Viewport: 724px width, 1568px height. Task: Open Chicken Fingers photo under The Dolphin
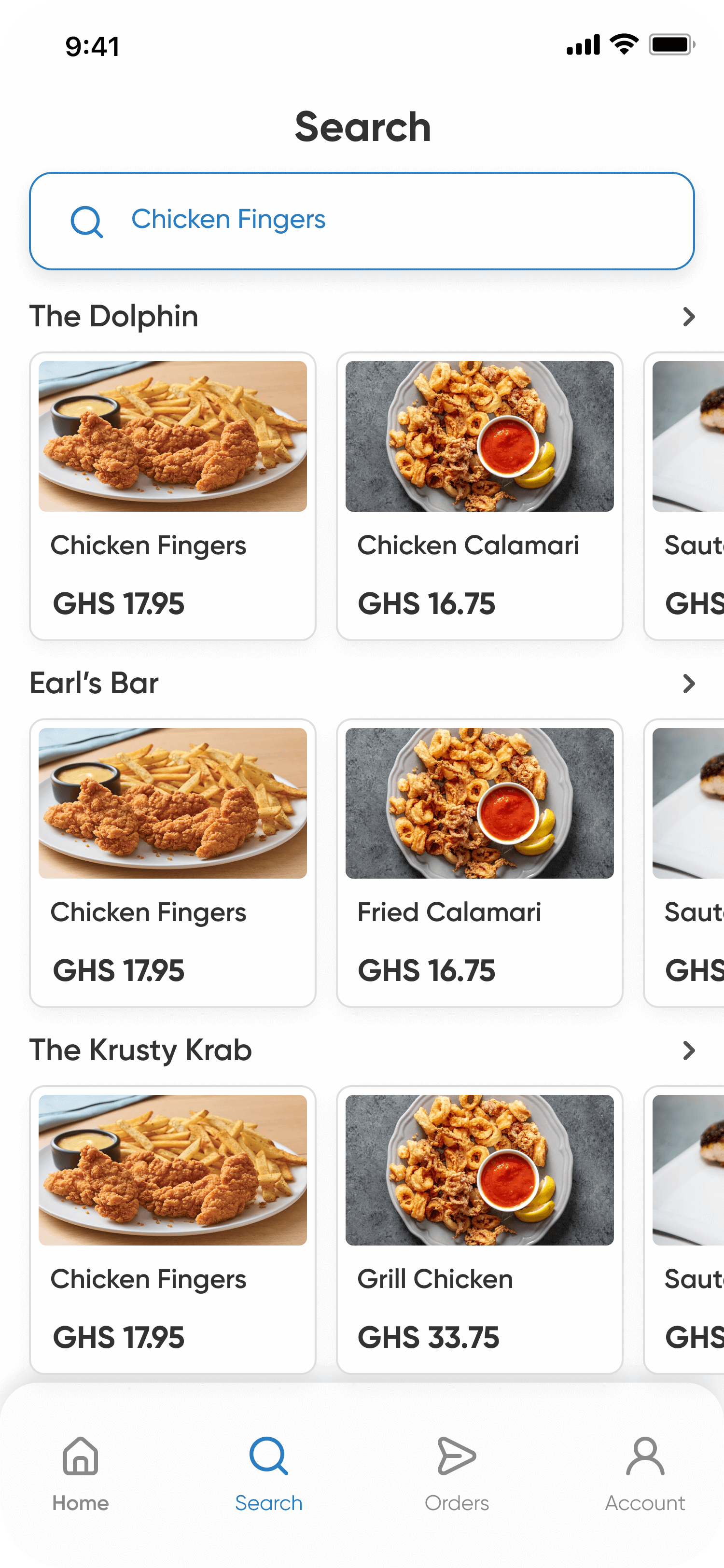click(173, 436)
